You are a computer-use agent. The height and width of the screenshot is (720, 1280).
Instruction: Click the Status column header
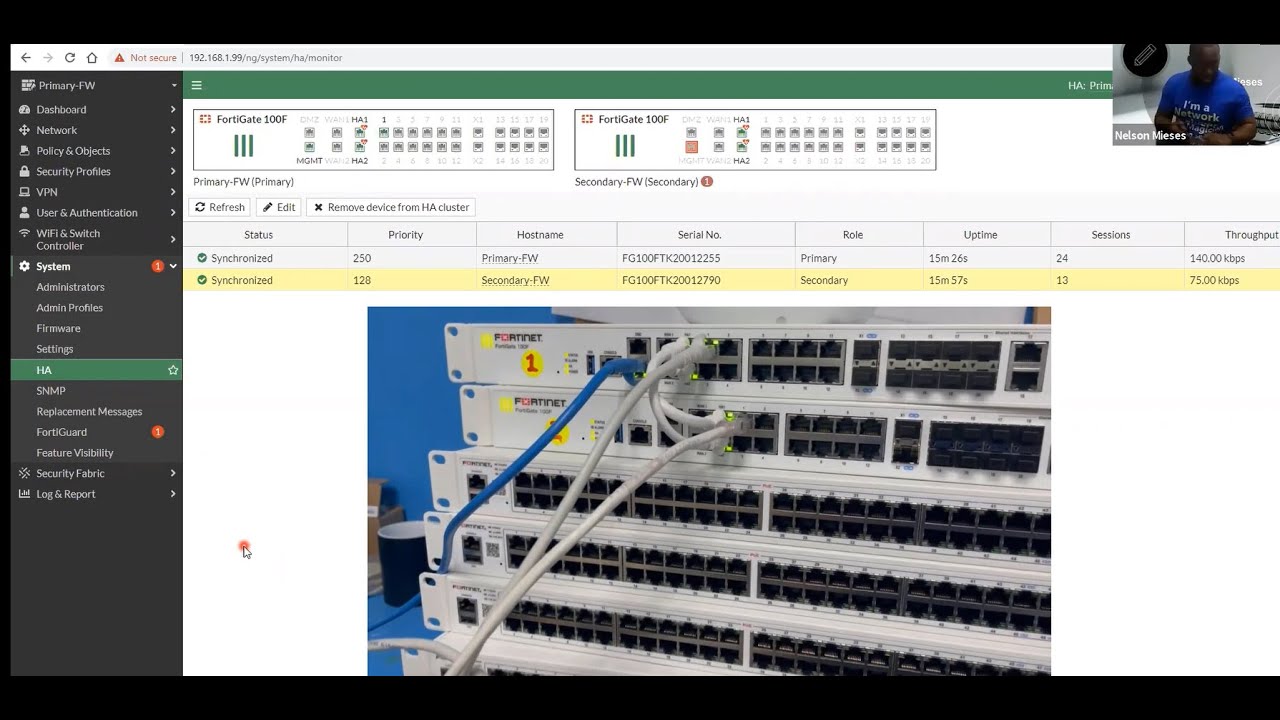pos(265,234)
